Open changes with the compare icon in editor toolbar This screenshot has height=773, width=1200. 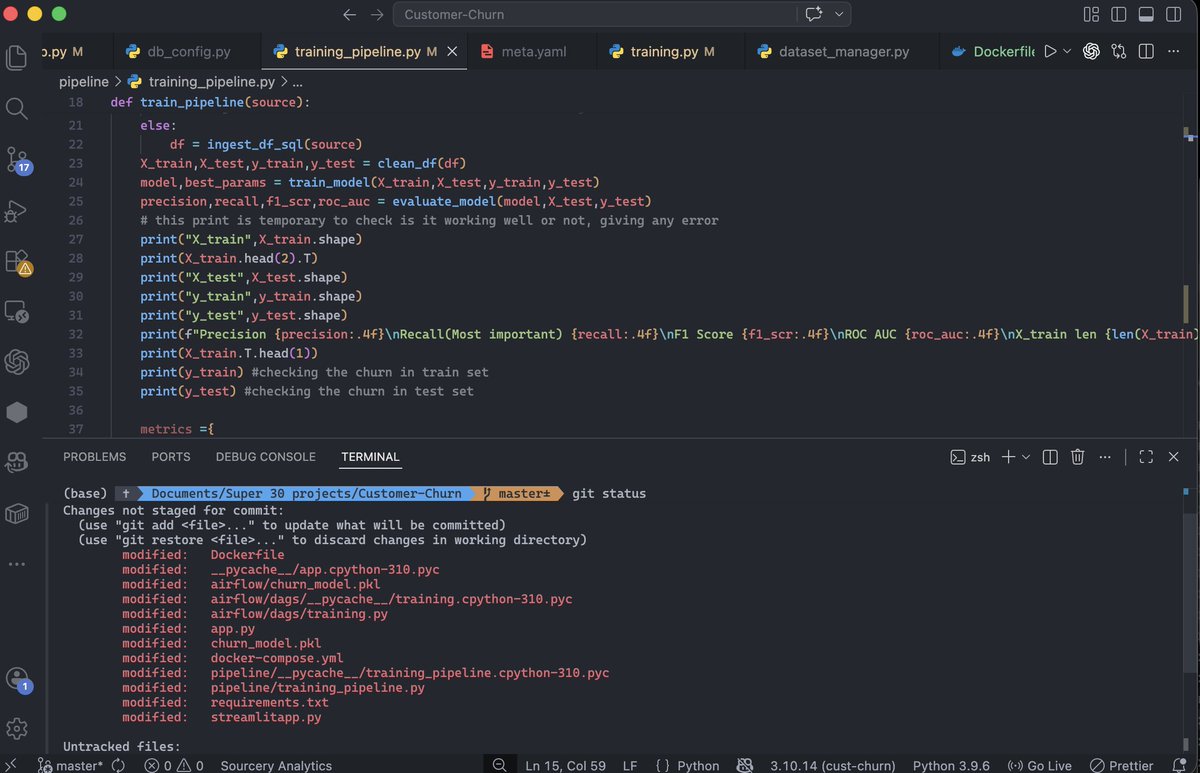1119,51
